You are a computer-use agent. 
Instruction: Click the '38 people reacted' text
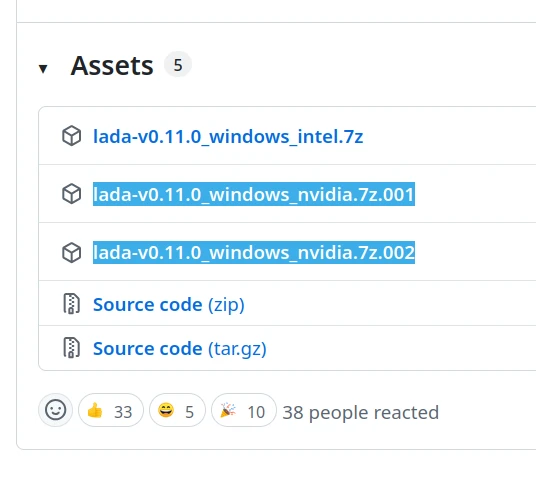coord(361,412)
